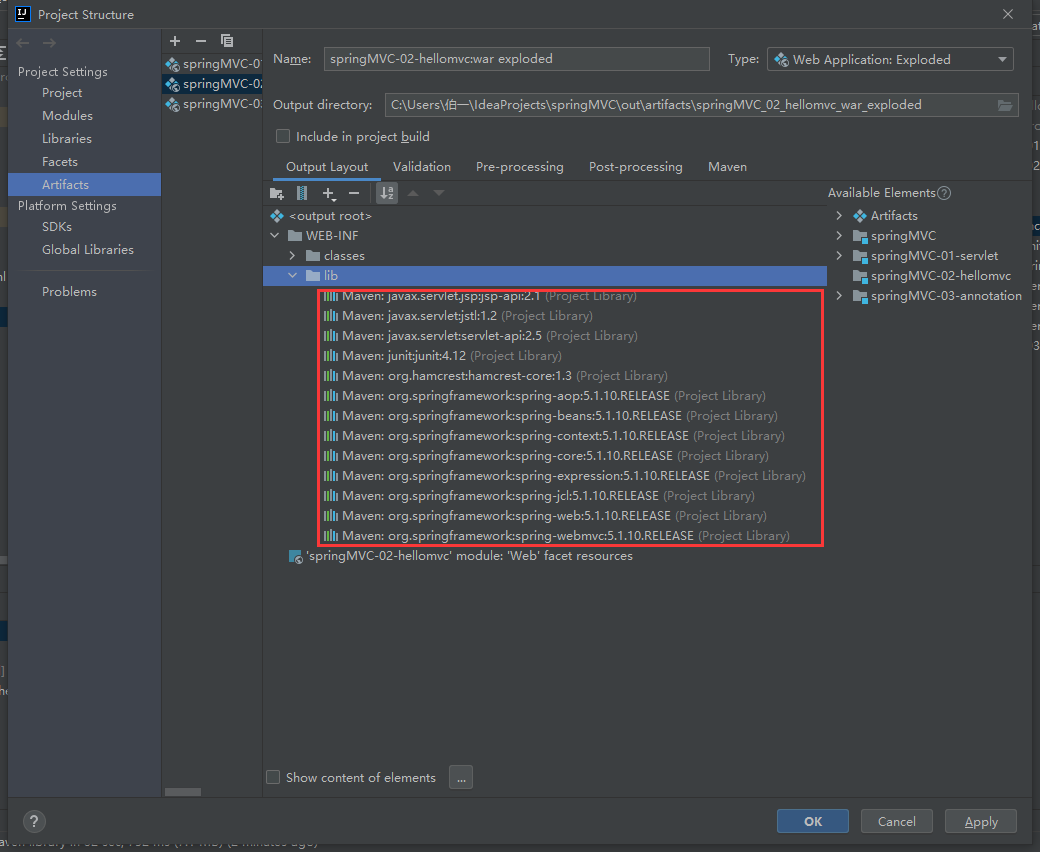The height and width of the screenshot is (852, 1040).
Task: Open the Maven tab
Action: pos(728,167)
